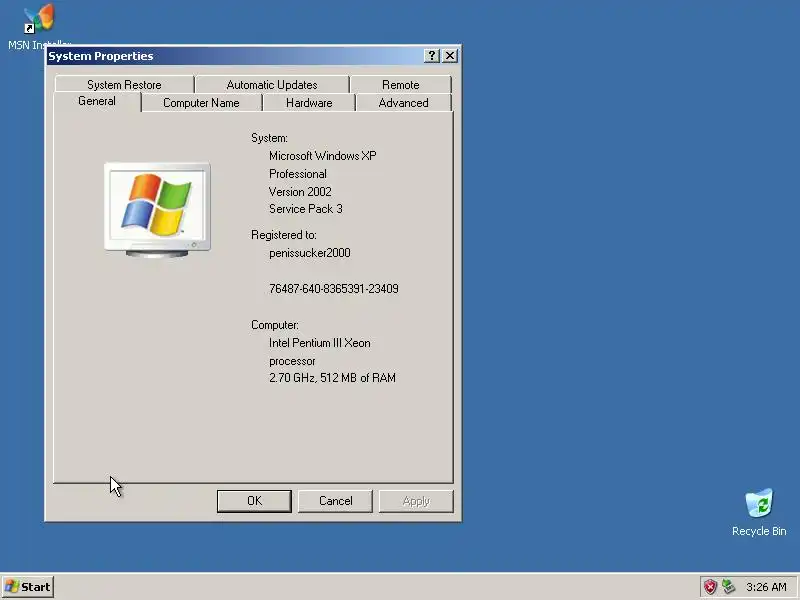
Task: Click the 'Version 2002' text
Action: coord(300,192)
